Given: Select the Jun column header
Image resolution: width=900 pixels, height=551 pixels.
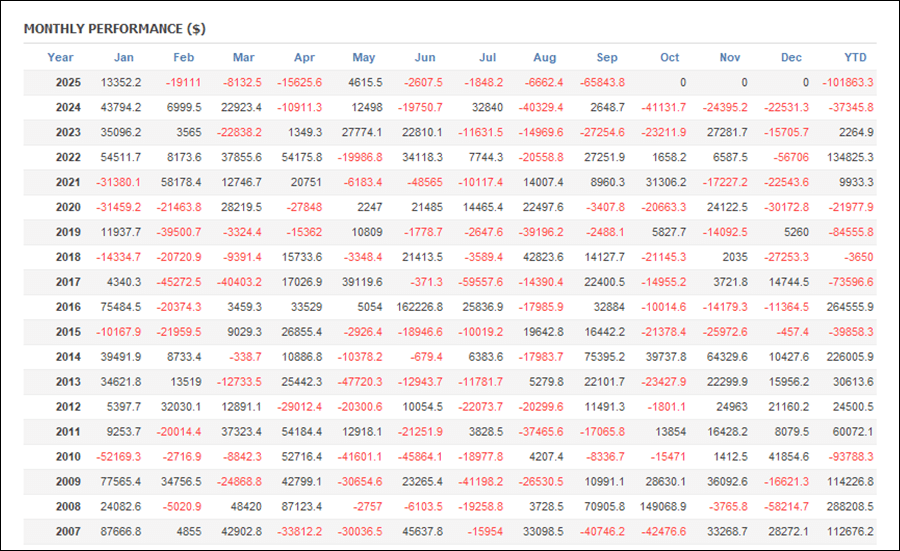Looking at the screenshot, I should pyautogui.click(x=424, y=57).
